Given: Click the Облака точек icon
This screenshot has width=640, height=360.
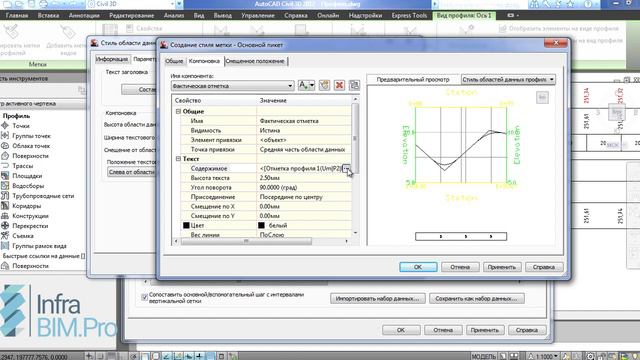Looking at the screenshot, I should click(5, 146).
